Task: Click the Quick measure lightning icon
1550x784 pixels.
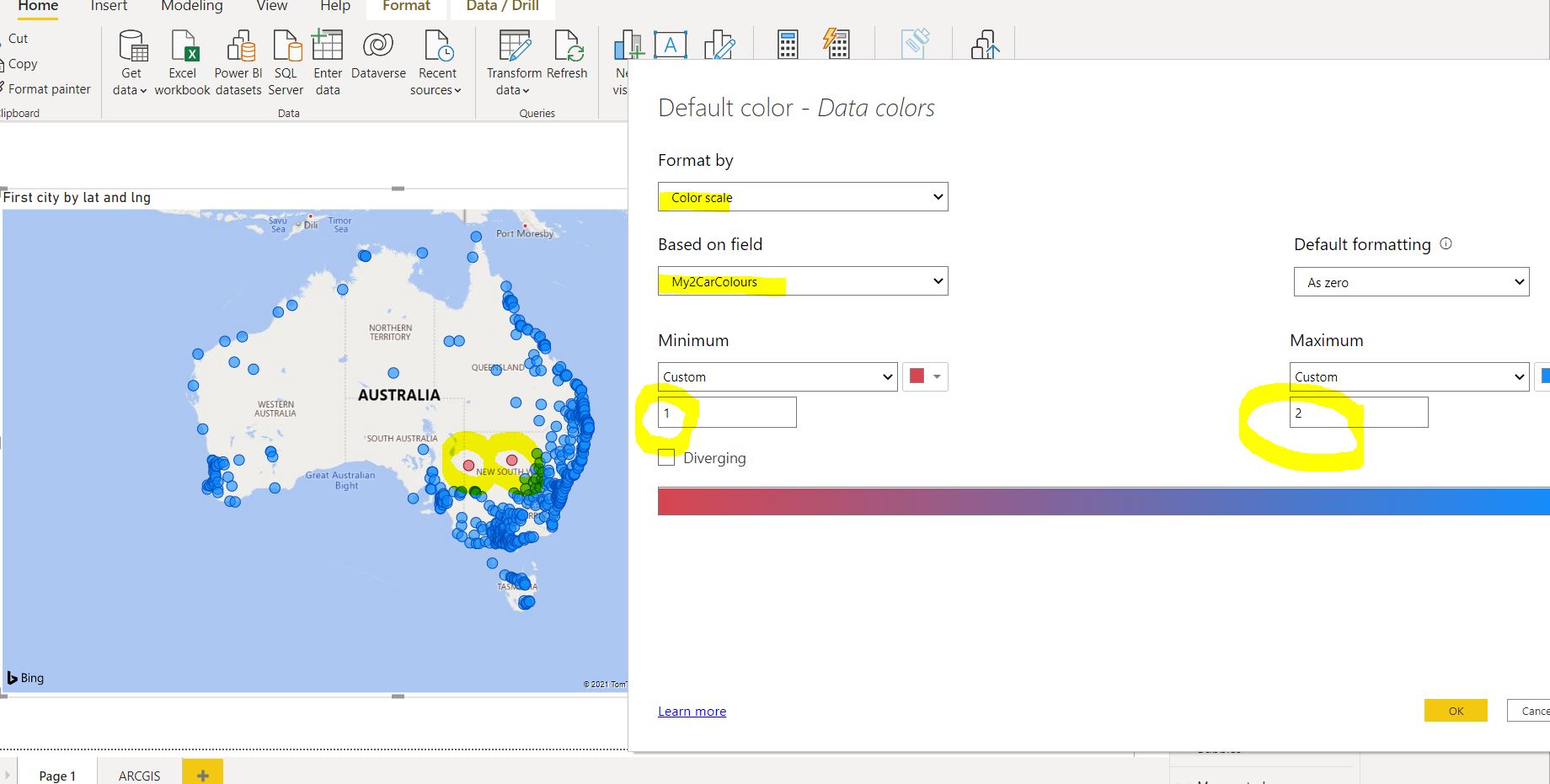Action: [836, 45]
